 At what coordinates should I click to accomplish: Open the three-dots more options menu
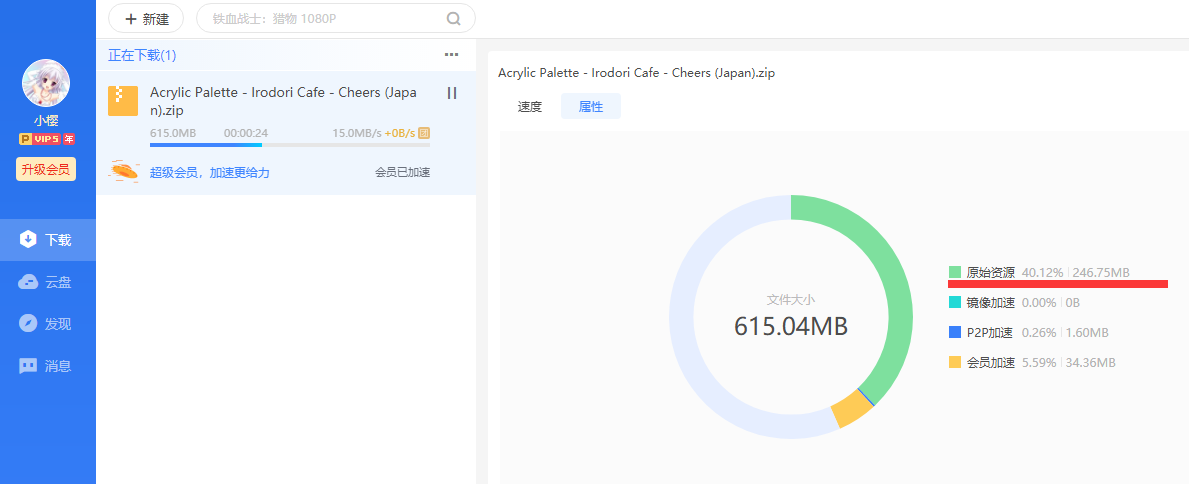coord(452,55)
